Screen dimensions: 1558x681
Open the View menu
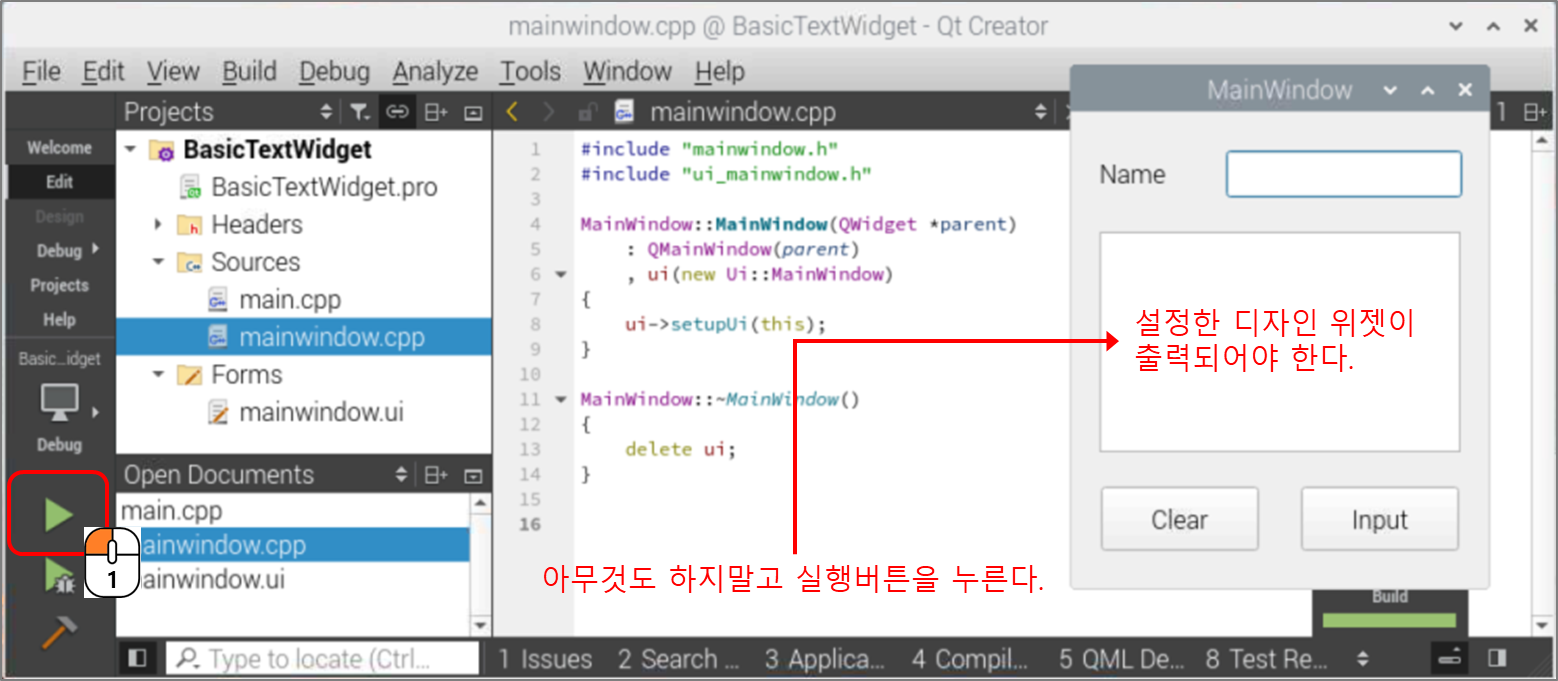point(172,72)
